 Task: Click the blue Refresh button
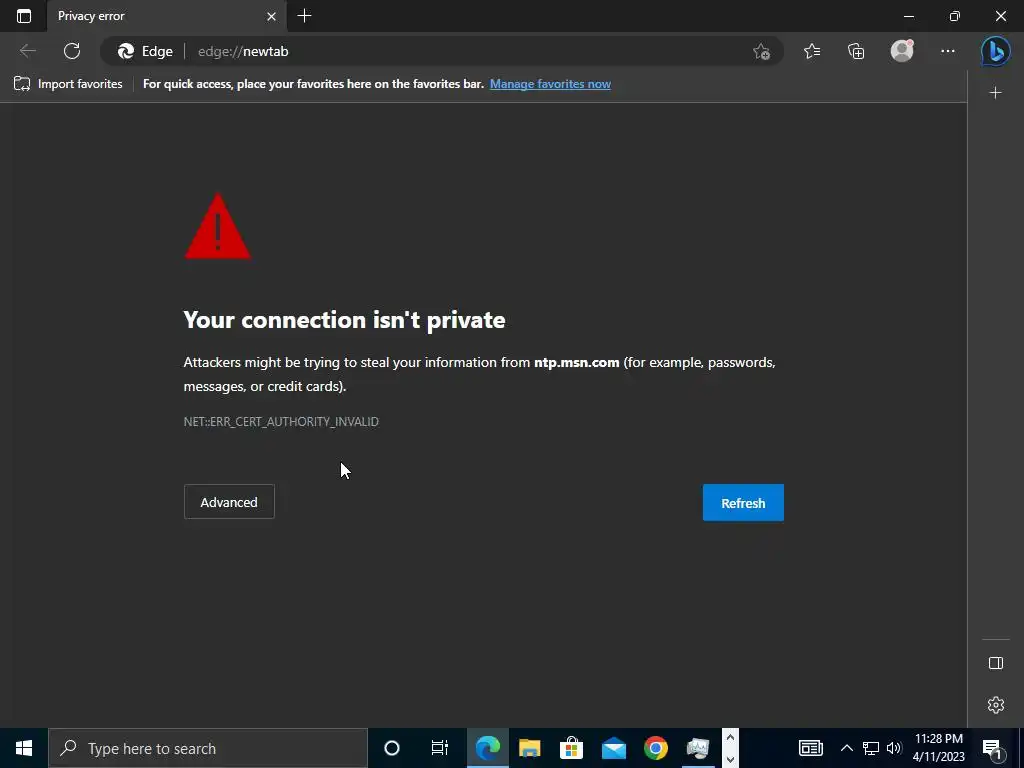(743, 503)
